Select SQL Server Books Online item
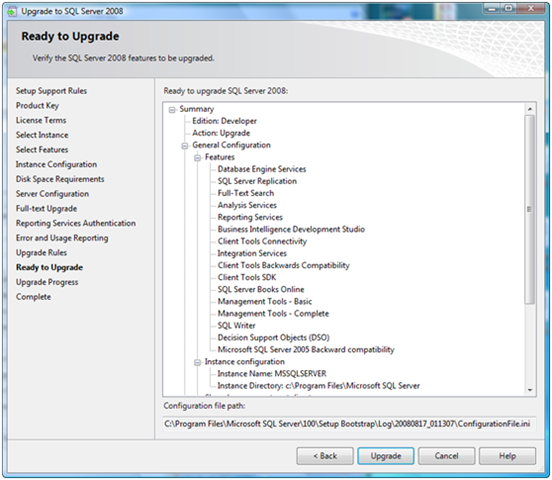Image resolution: width=552 pixels, height=480 pixels. (x=261, y=289)
